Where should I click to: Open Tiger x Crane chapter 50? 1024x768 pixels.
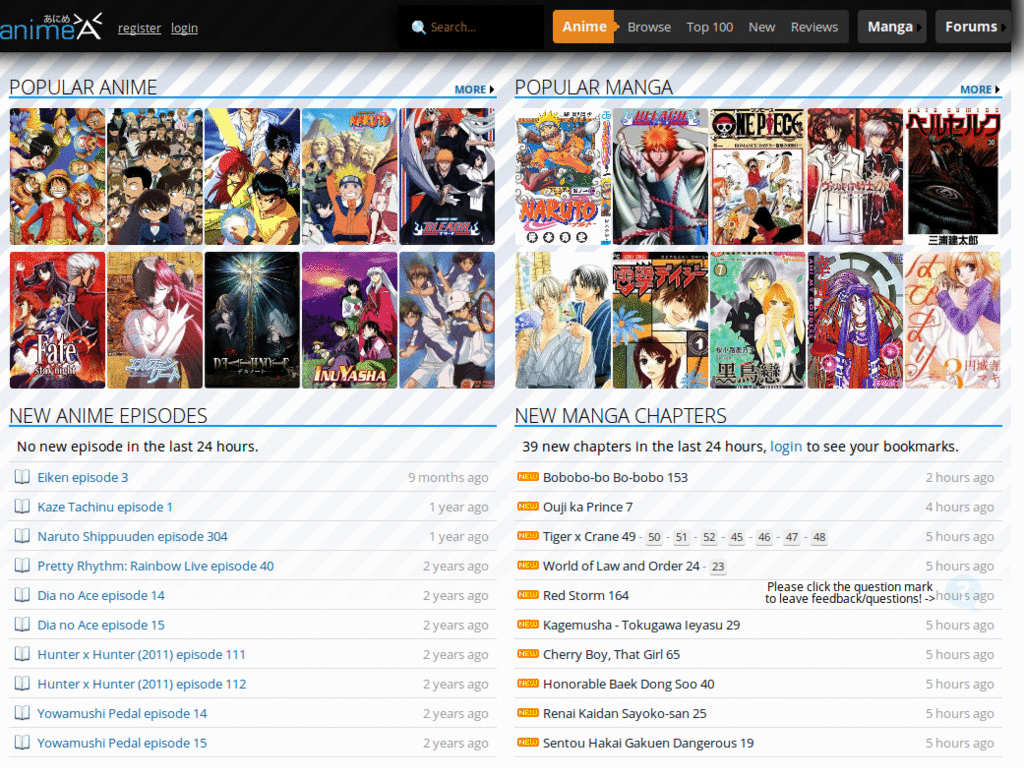pos(654,537)
